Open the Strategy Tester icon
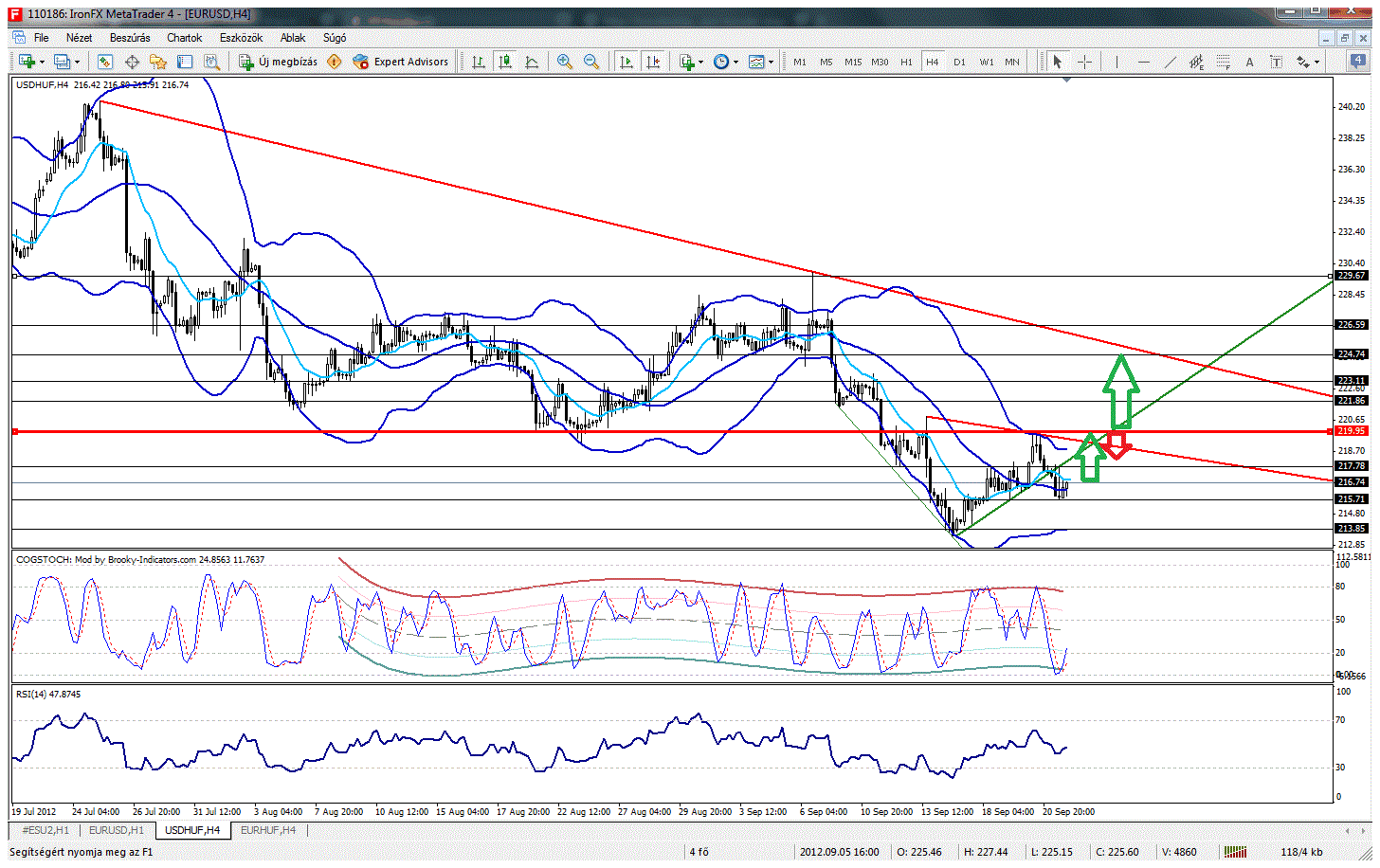 coord(211,62)
